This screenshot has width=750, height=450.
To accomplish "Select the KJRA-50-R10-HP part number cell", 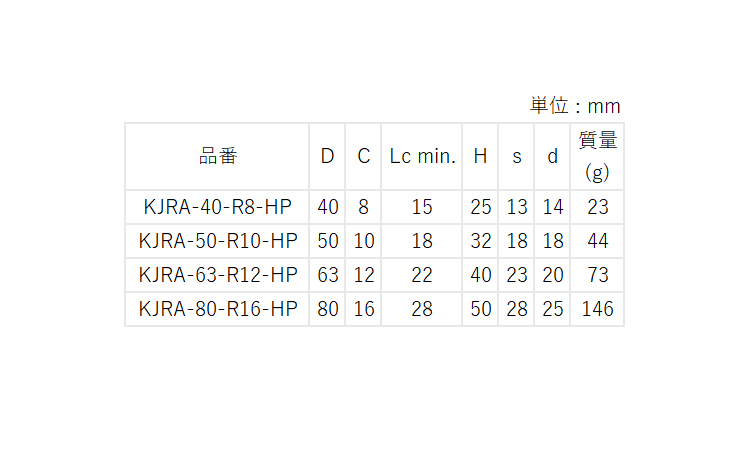I will pos(218,241).
